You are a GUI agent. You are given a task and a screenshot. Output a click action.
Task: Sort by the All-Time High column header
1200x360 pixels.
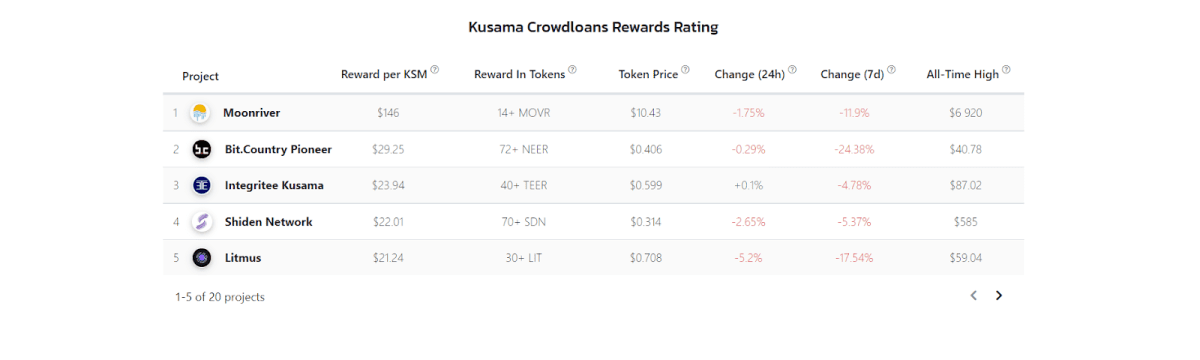pyautogui.click(x=962, y=75)
